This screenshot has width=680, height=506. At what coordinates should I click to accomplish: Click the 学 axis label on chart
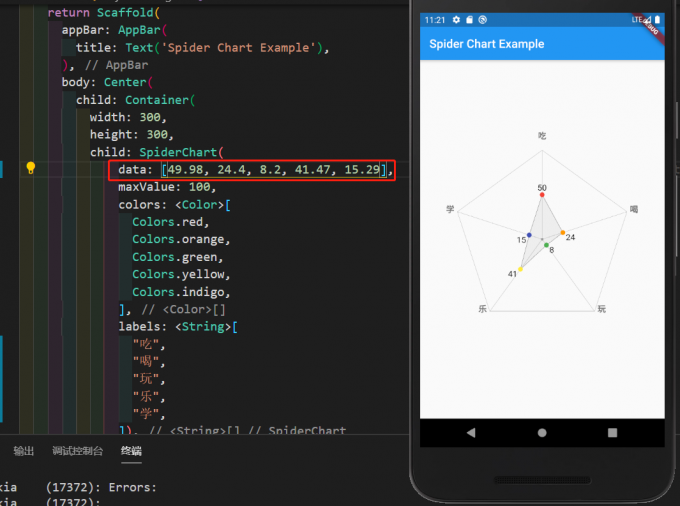tap(450, 209)
